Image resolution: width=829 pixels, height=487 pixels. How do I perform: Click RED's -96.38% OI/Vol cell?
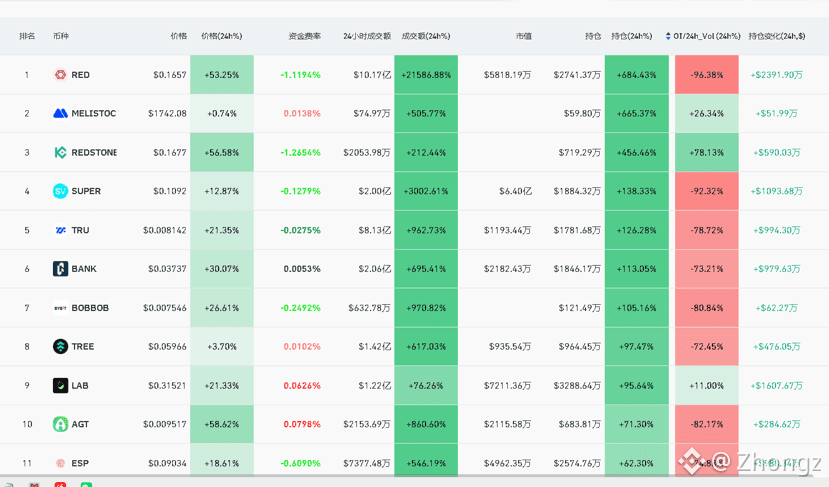point(707,75)
